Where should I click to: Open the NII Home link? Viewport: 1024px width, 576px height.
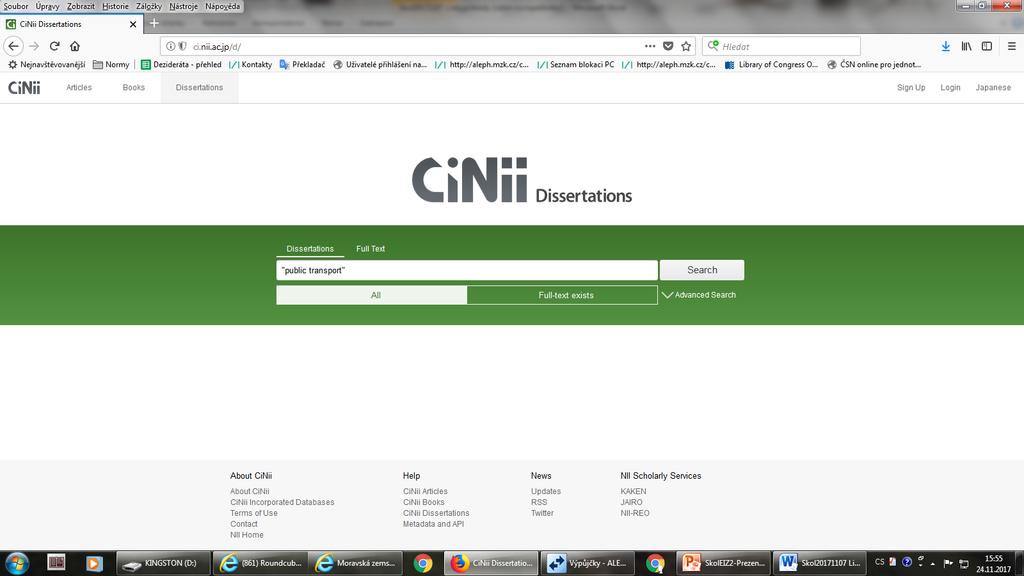click(247, 535)
